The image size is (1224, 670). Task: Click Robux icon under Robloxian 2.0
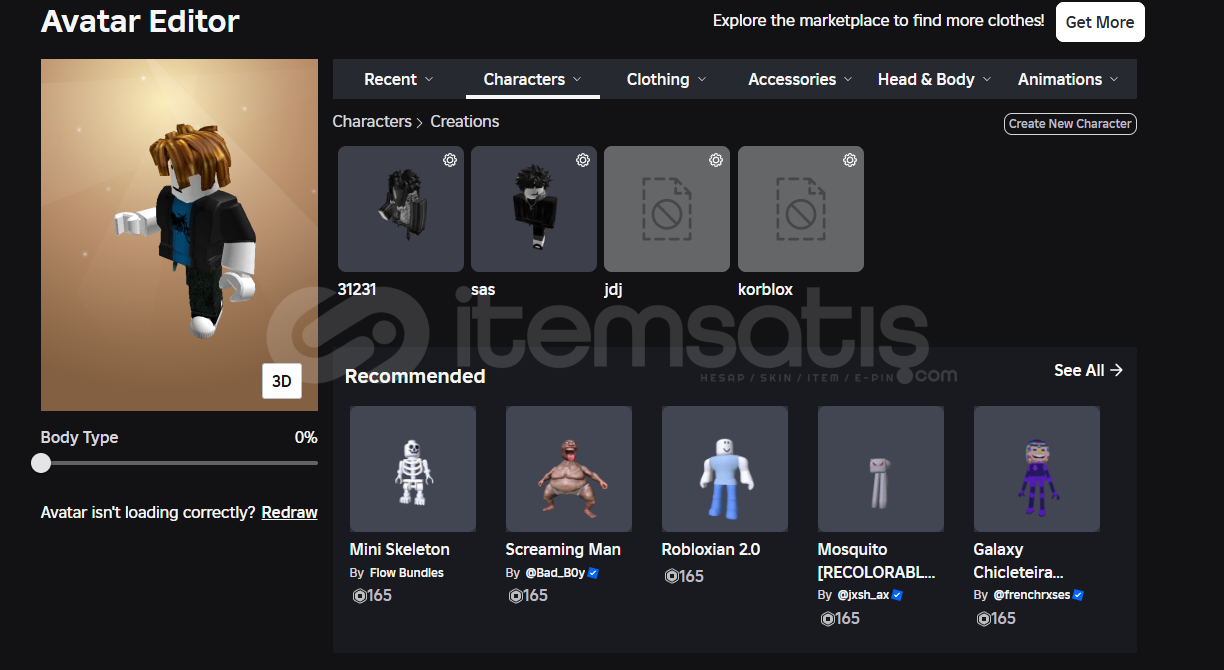[x=671, y=577]
